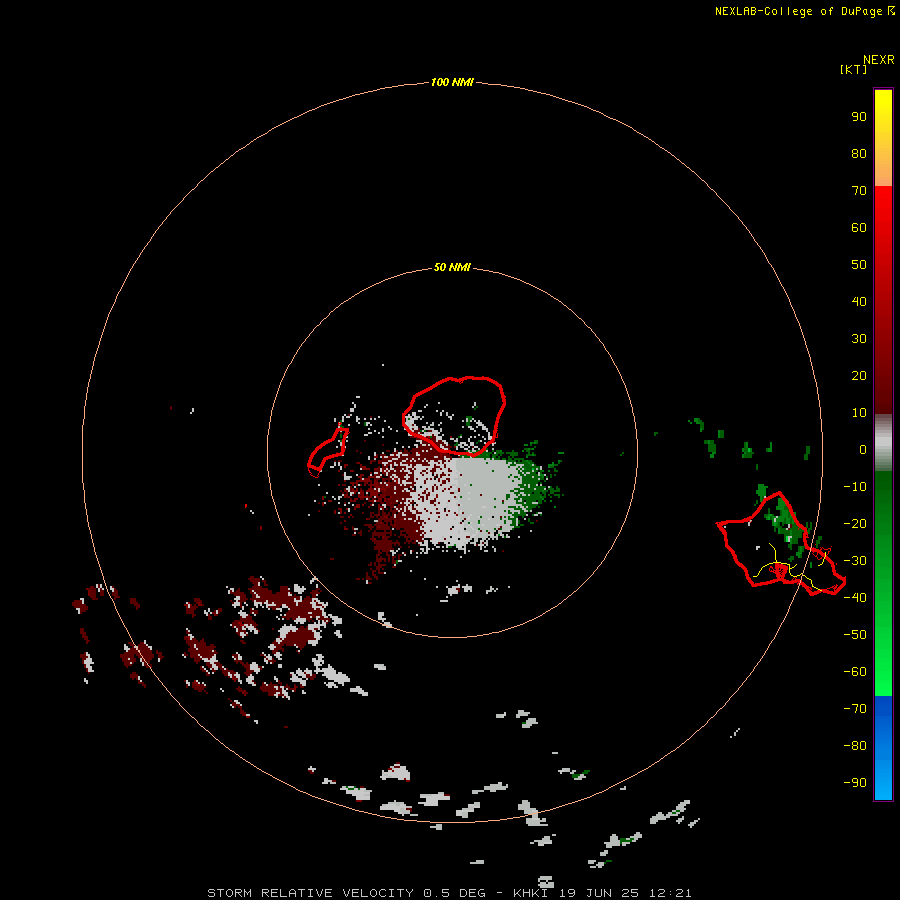The width and height of the screenshot is (900, 900).
Task: Click the 10 value on the velocity scale
Action: [x=859, y=413]
